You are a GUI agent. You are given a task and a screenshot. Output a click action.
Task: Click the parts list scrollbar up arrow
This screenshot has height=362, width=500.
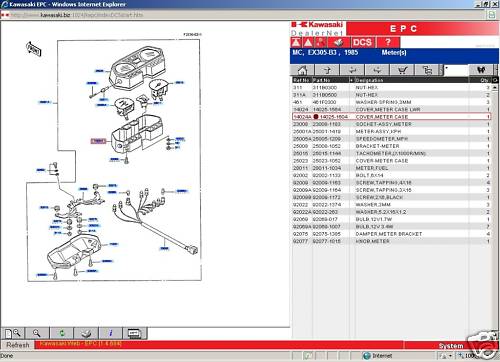495,87
